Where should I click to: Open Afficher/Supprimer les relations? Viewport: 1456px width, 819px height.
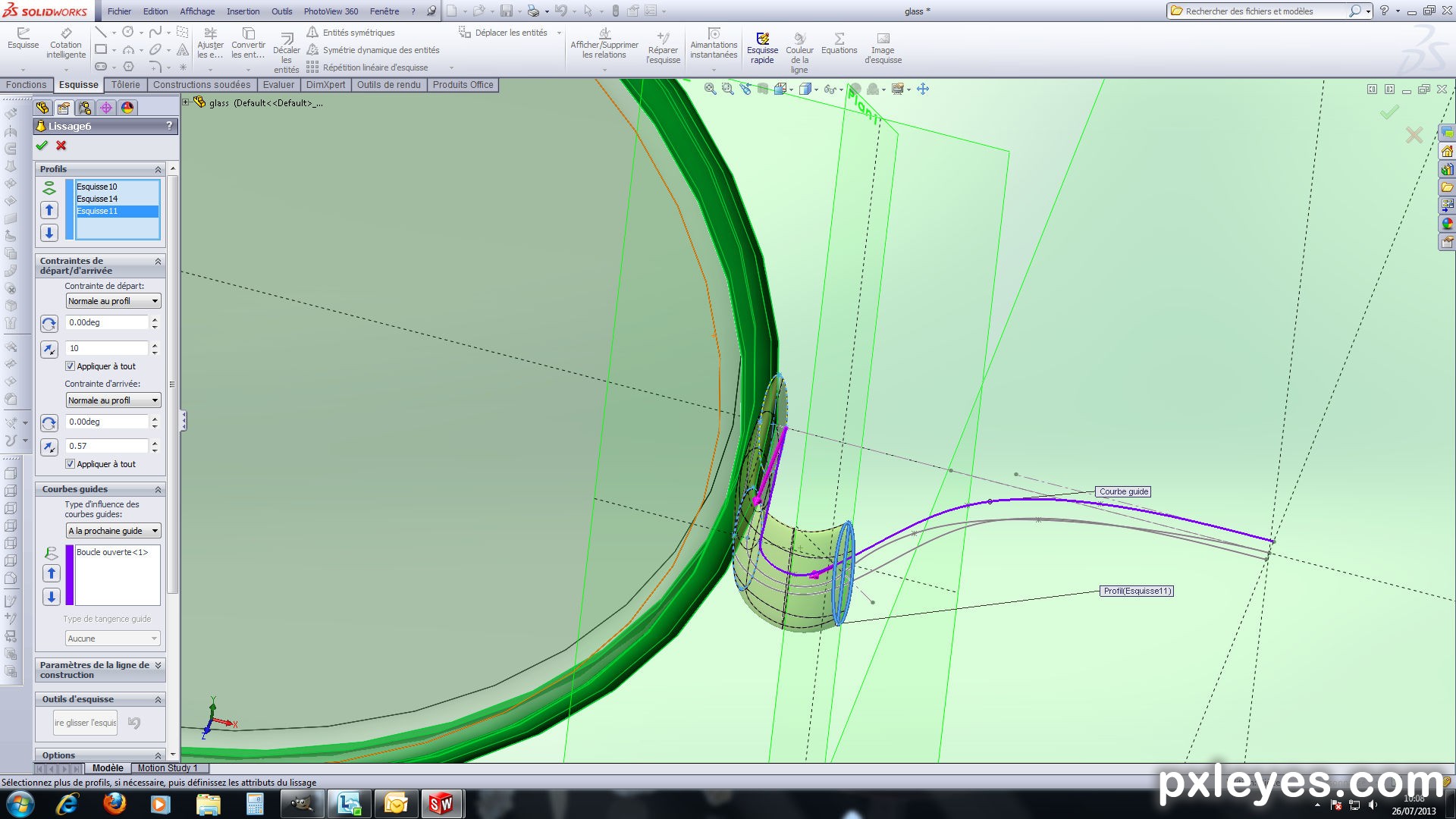(604, 43)
